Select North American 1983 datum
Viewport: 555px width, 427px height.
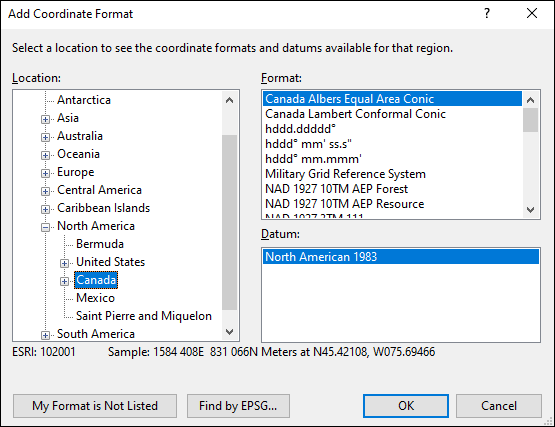401,257
